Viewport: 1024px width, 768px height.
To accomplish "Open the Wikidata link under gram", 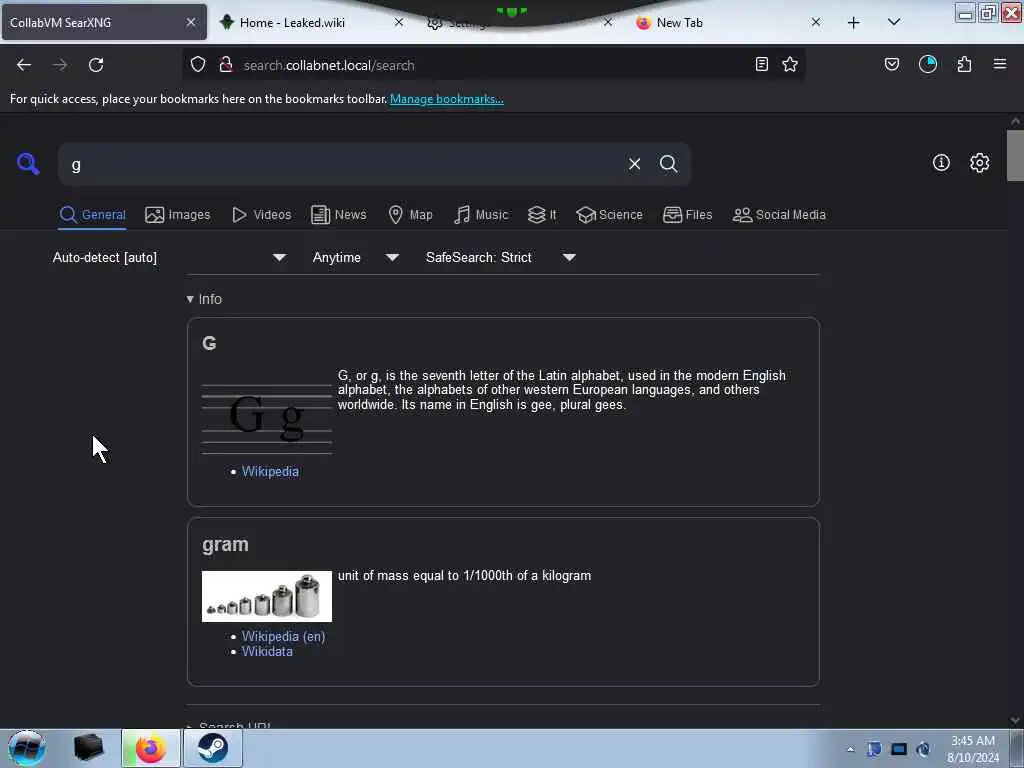I will (267, 651).
